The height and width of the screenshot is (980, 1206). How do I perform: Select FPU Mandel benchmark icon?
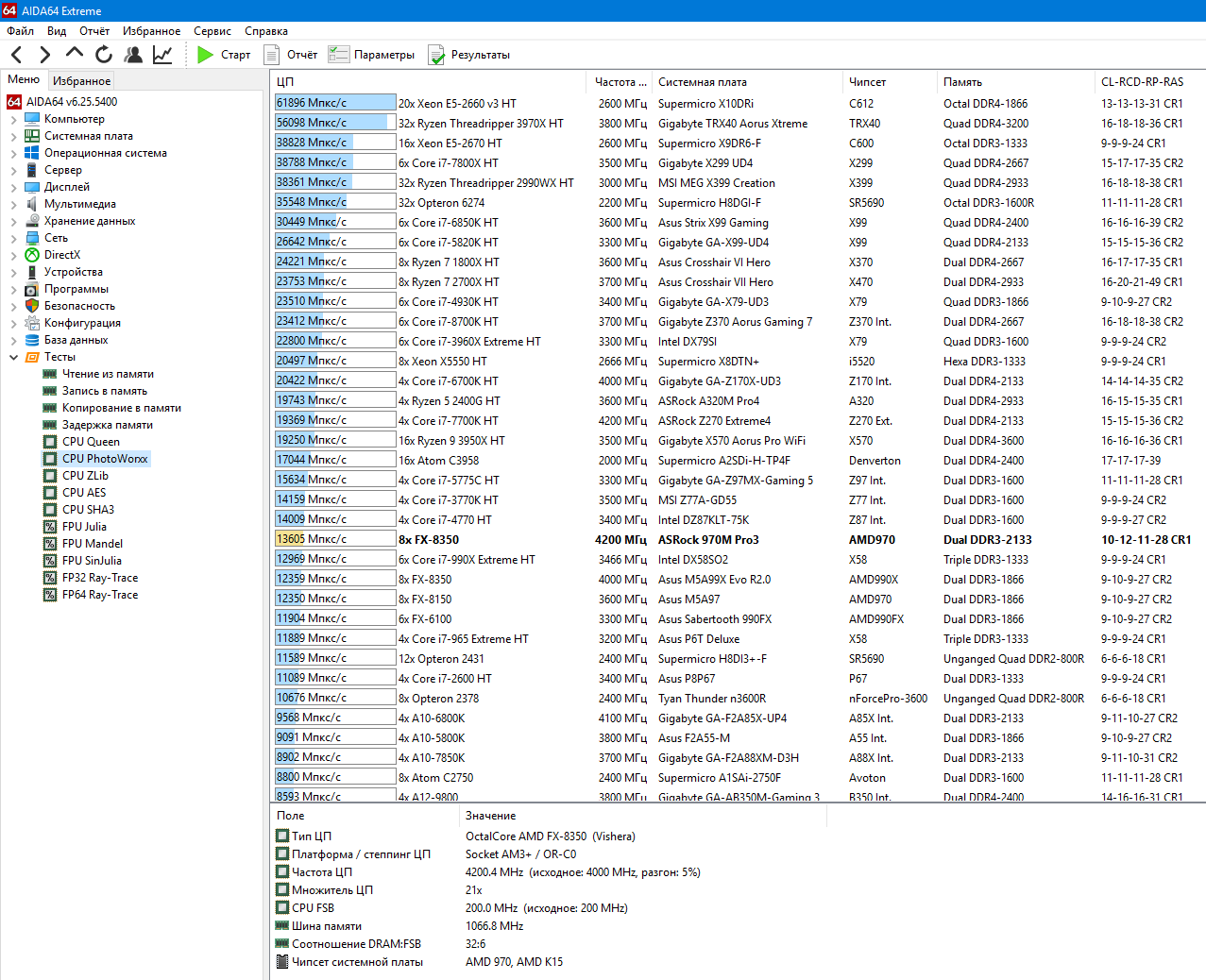click(50, 544)
